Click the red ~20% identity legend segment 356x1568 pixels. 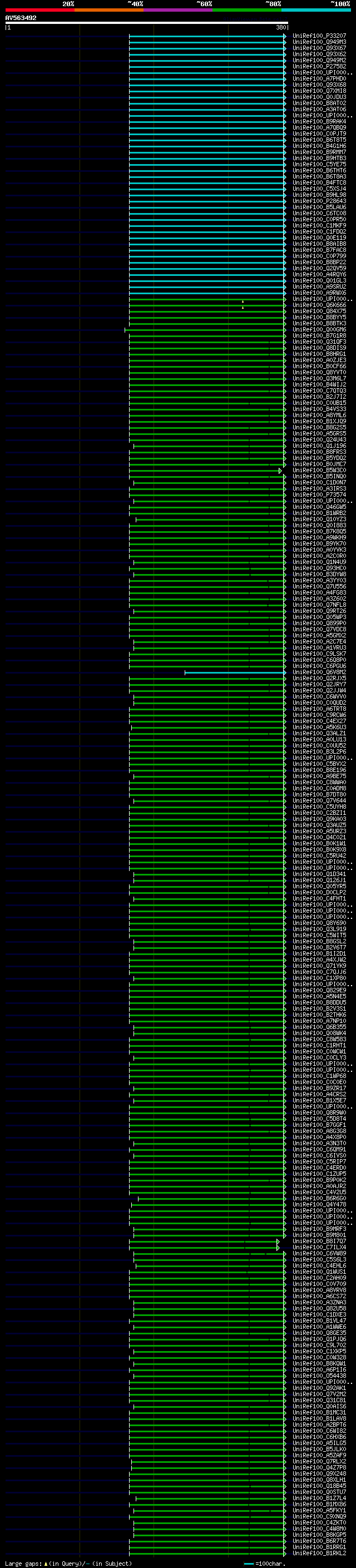[x=39, y=10]
